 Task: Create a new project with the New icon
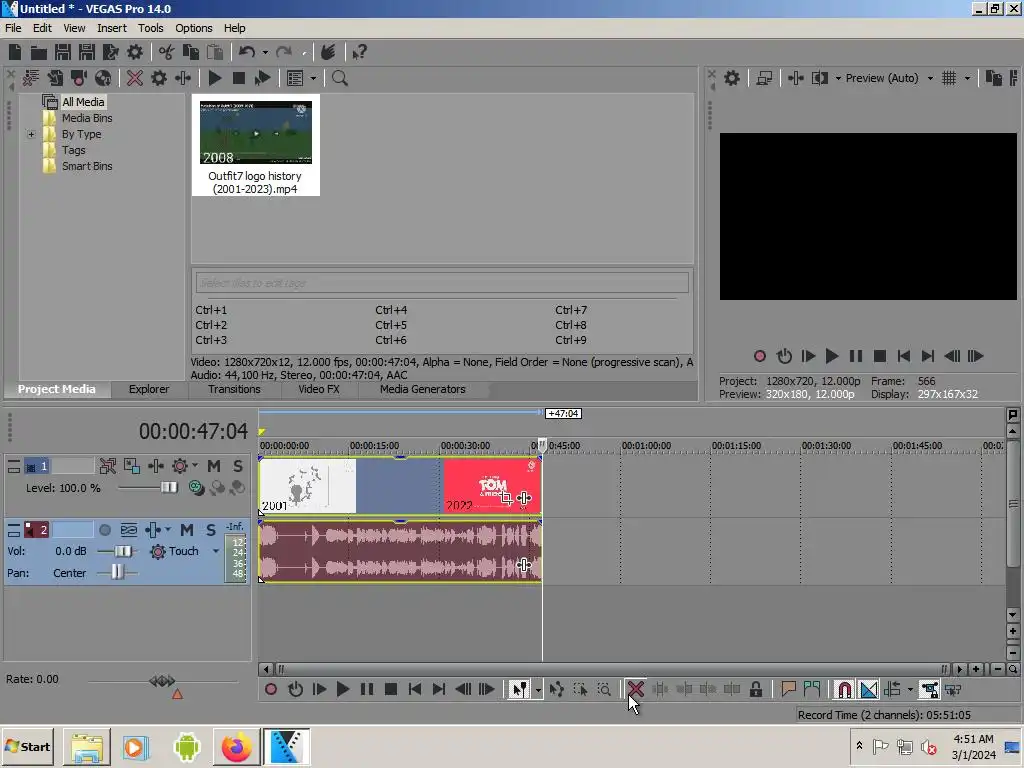[x=15, y=52]
